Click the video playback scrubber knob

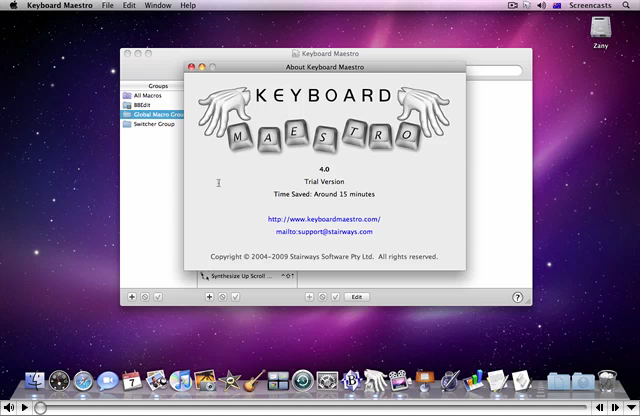pyautogui.click(x=40, y=408)
